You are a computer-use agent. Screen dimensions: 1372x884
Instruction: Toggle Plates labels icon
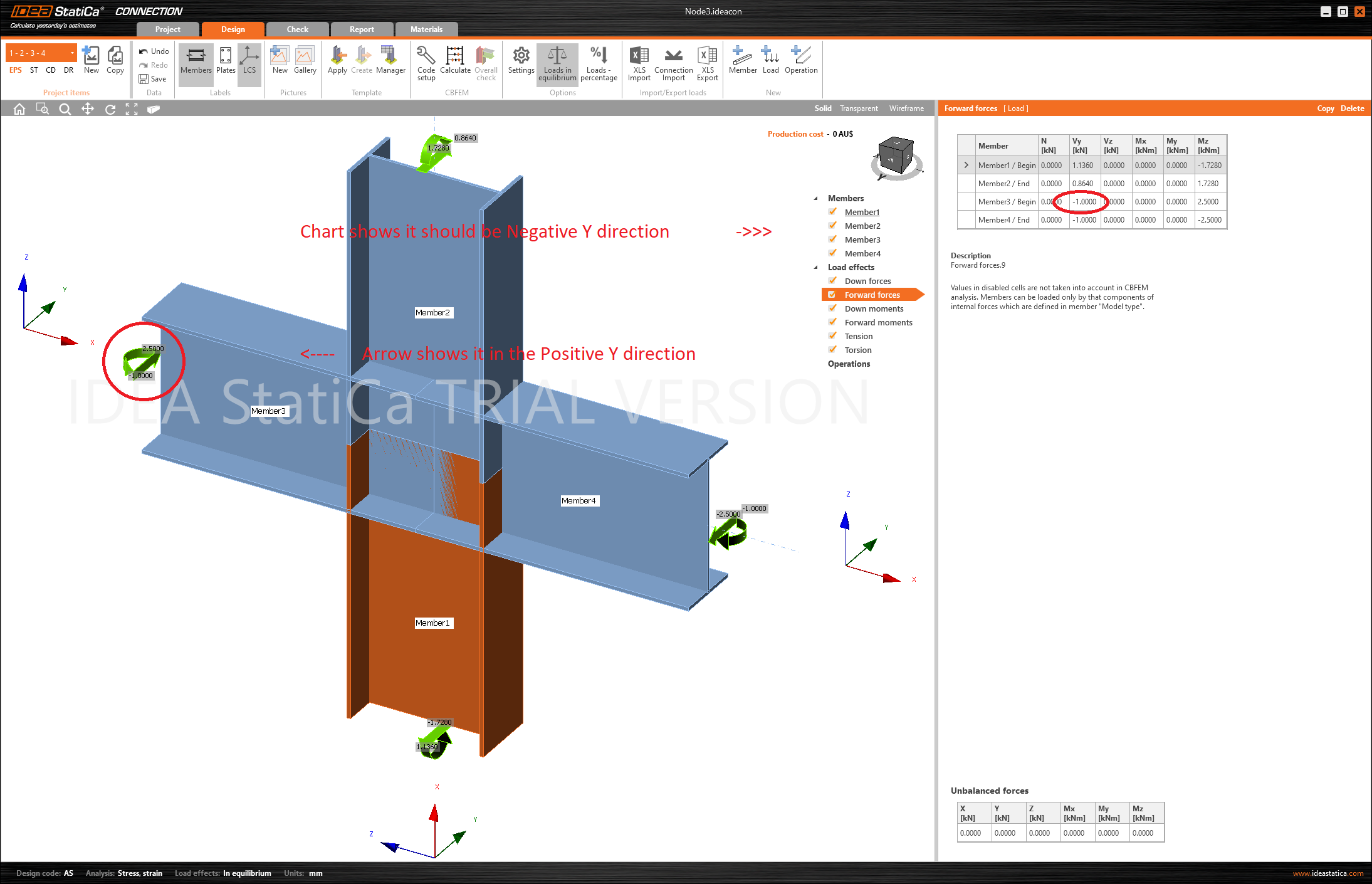click(226, 60)
